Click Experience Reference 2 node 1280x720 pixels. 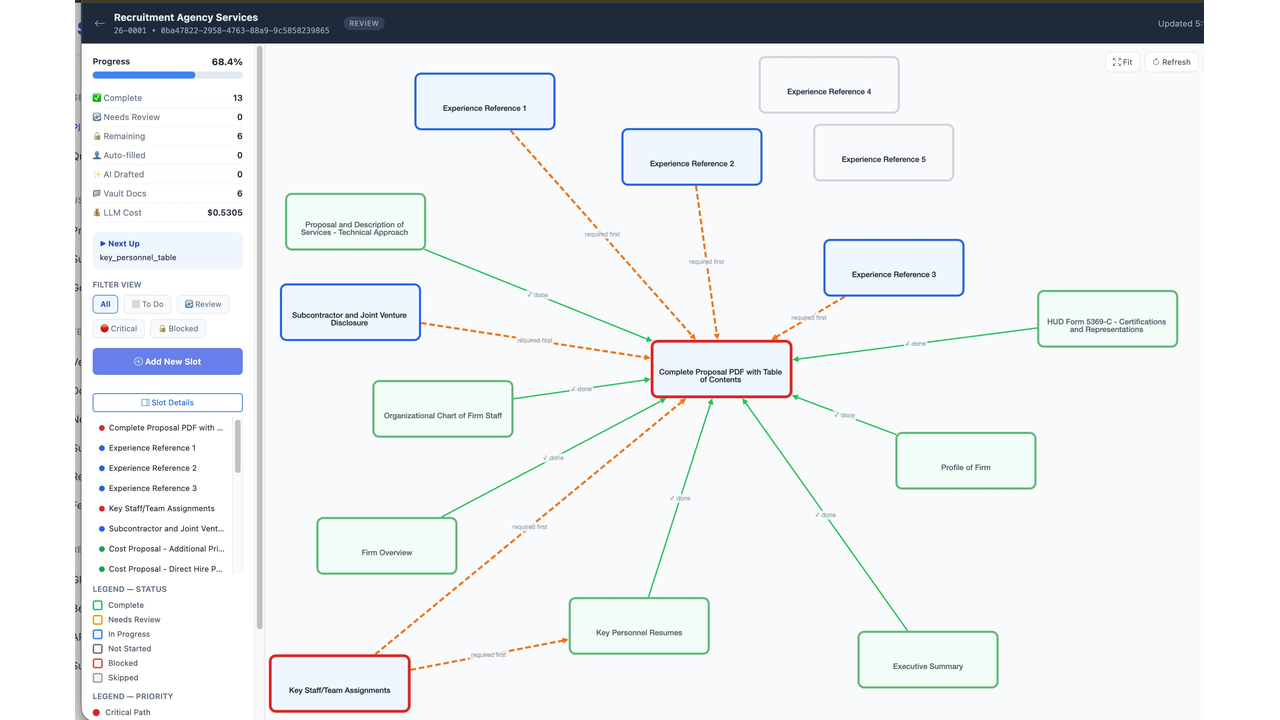pos(692,157)
